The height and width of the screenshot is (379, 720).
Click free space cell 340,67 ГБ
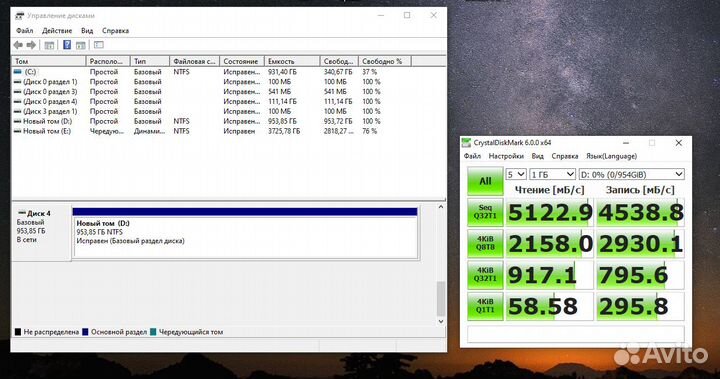(338, 72)
